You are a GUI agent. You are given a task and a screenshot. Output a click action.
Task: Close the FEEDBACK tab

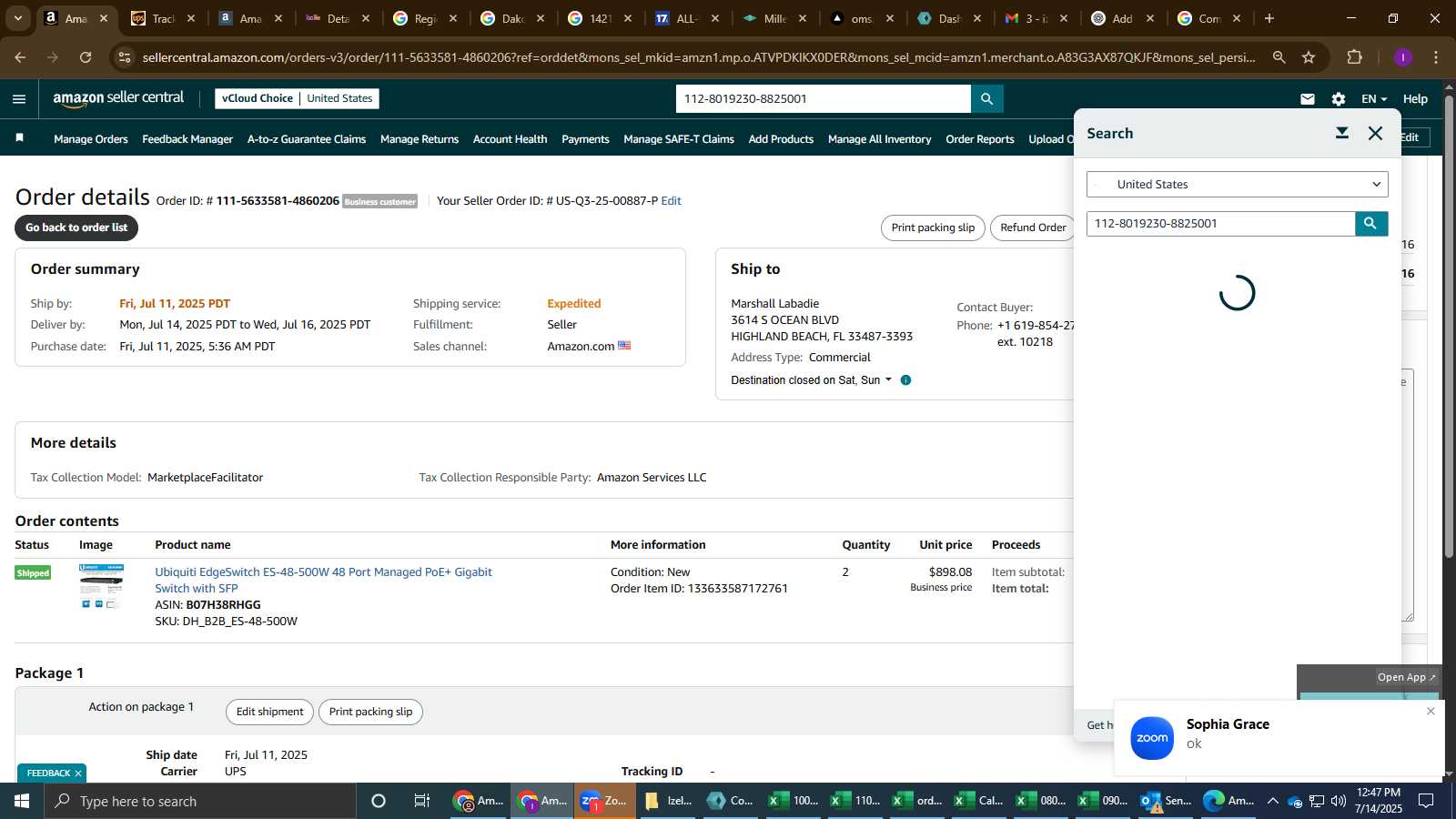[78, 773]
